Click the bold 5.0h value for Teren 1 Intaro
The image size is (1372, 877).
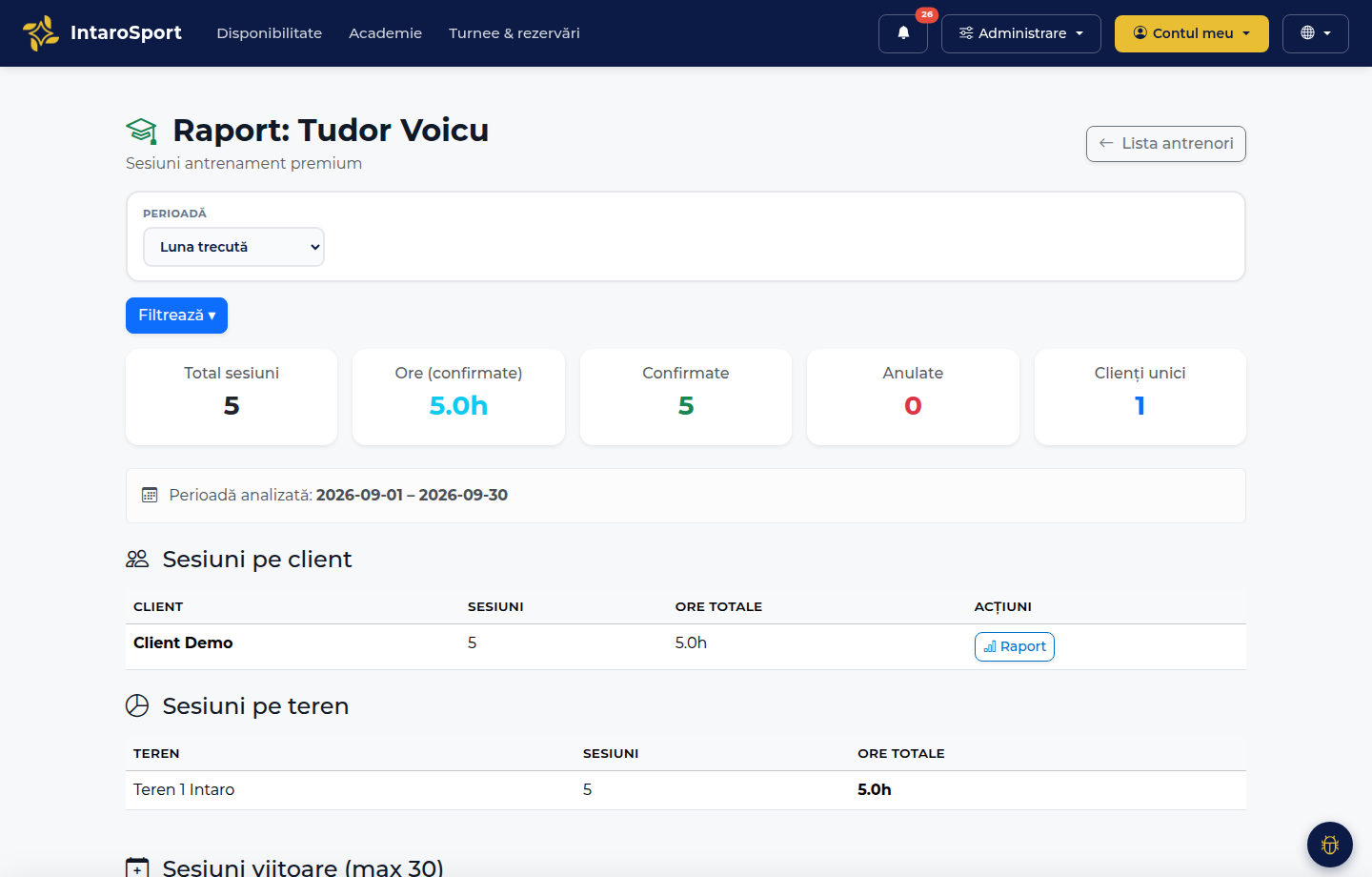point(875,789)
